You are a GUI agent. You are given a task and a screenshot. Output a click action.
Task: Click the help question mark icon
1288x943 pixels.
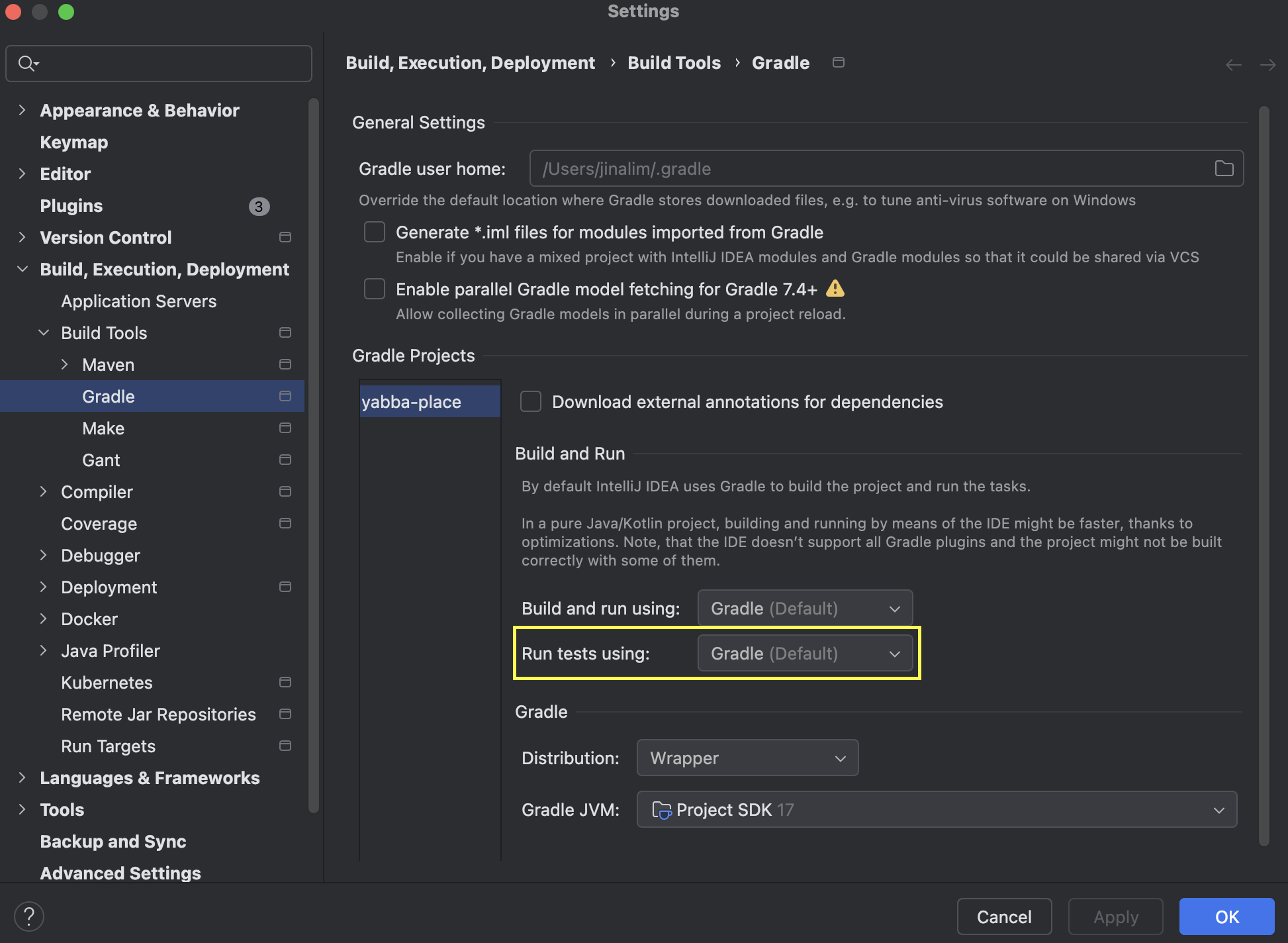point(29,917)
